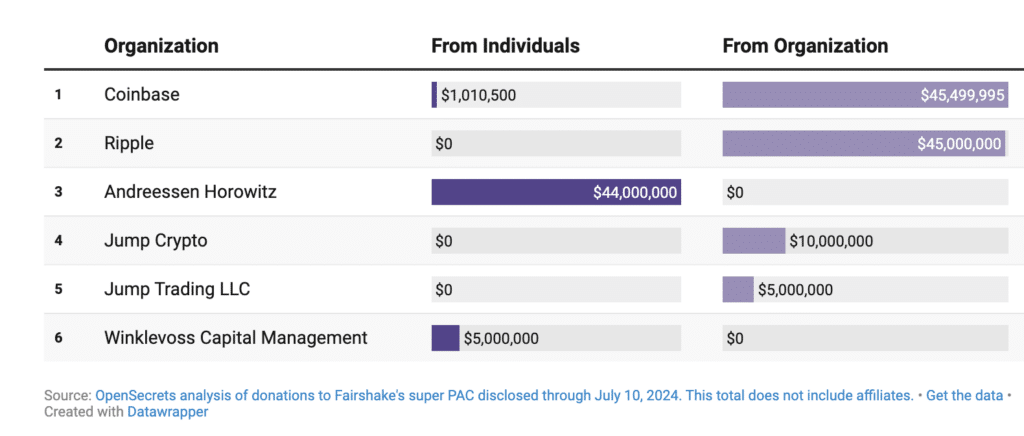The width and height of the screenshot is (1024, 436).
Task: Click Ripple's $0 individuals cell
Action: (x=444, y=144)
